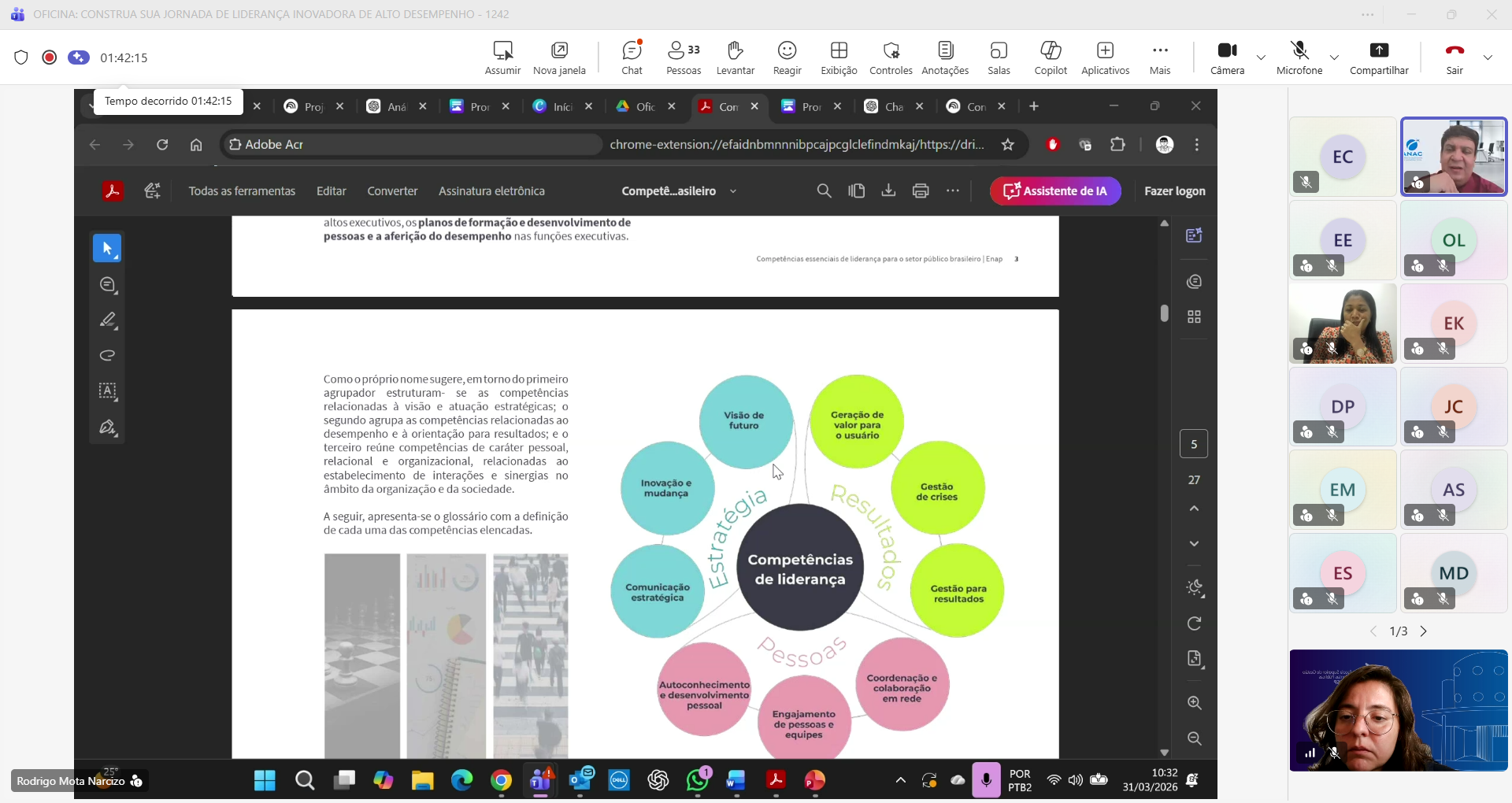The width and height of the screenshot is (1512, 803).
Task: Open Anotações meeting notes
Action: tap(945, 57)
